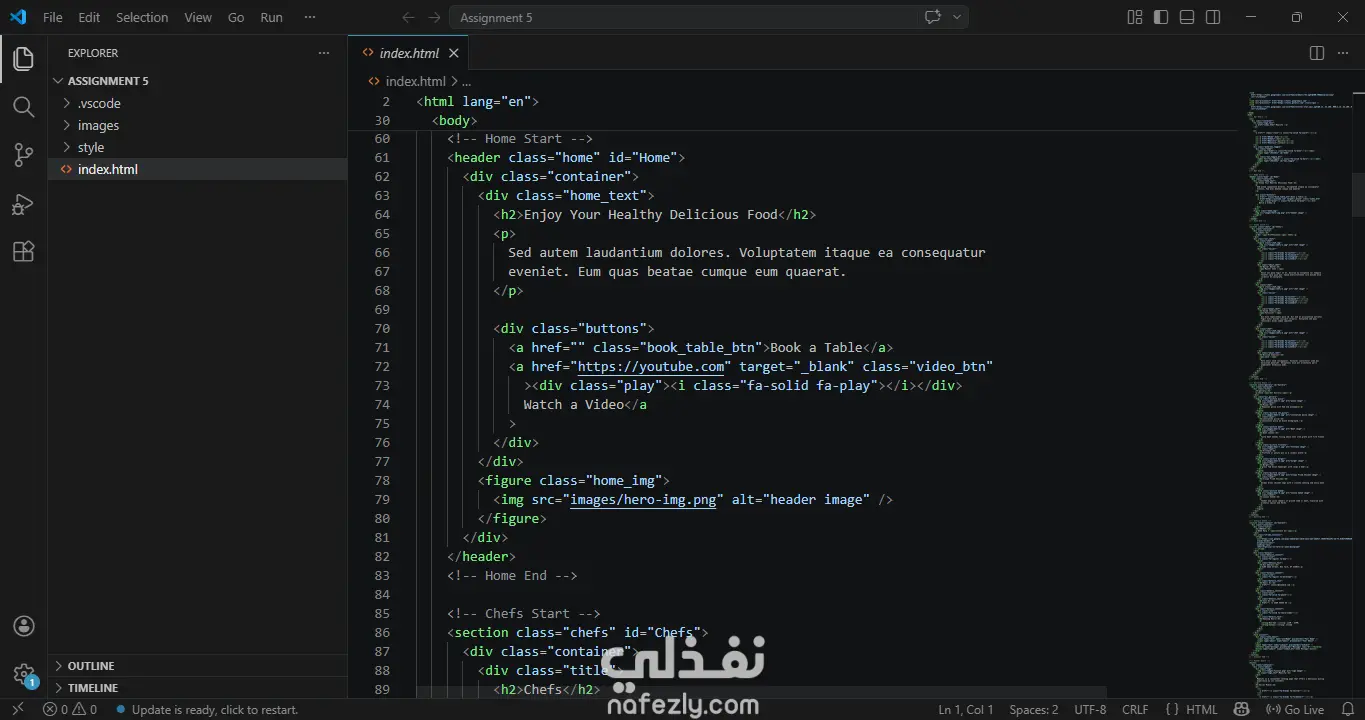Change indentation via Spaces: 2

tap(1034, 709)
